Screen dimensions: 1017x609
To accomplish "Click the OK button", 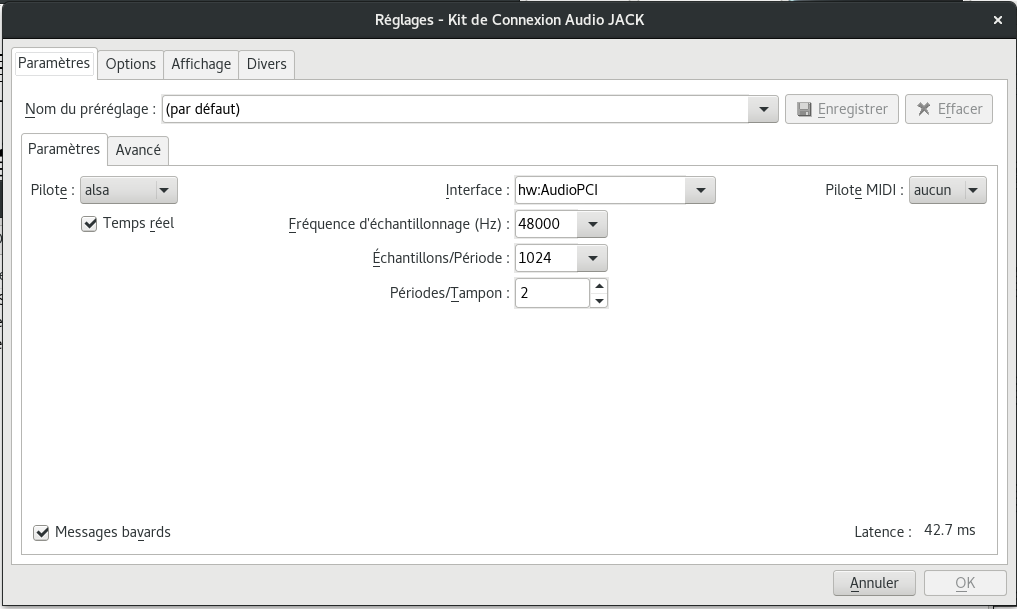I will 965,583.
